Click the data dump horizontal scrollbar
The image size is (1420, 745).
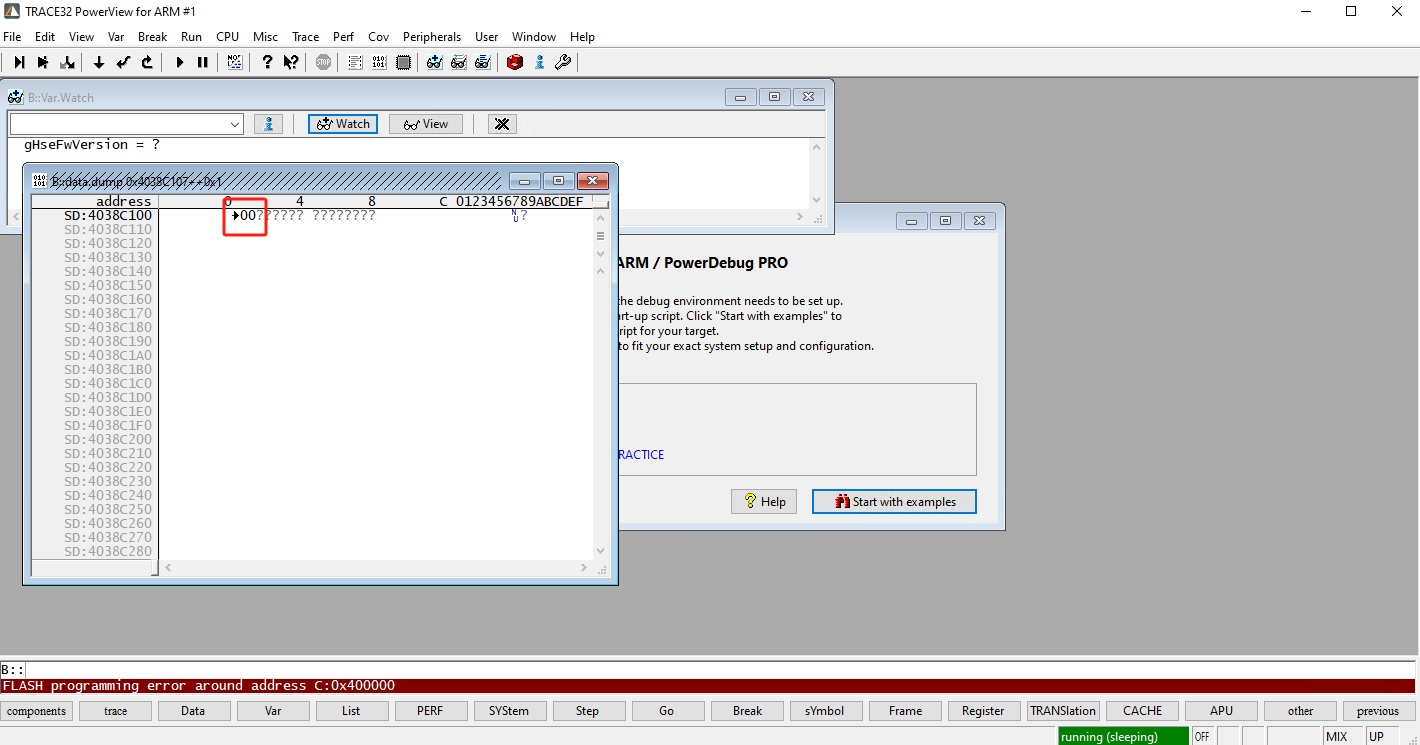376,568
